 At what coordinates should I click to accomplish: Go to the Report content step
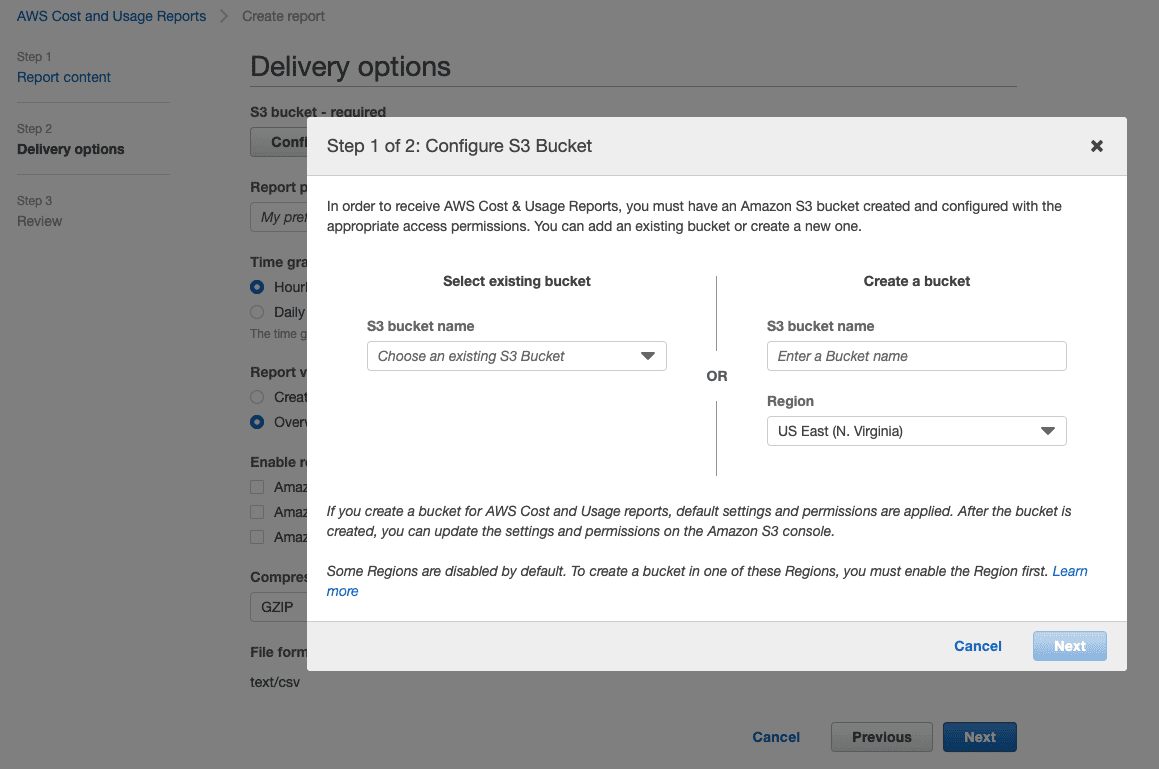(x=64, y=77)
